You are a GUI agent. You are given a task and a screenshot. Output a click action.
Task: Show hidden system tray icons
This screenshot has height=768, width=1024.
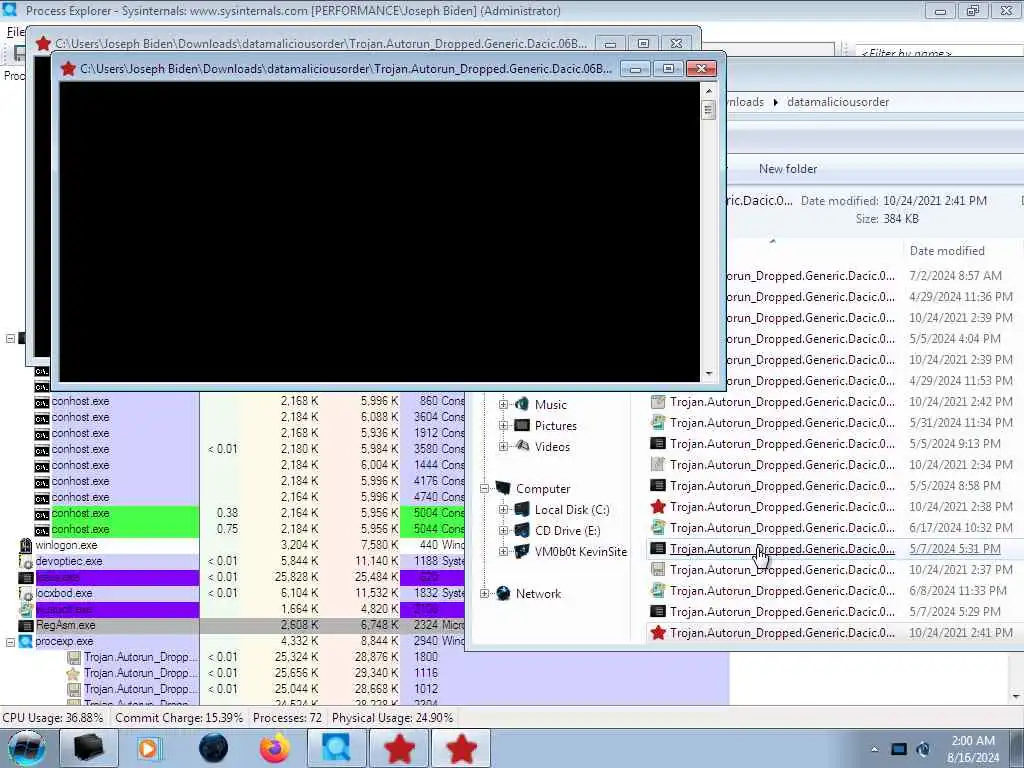874,750
